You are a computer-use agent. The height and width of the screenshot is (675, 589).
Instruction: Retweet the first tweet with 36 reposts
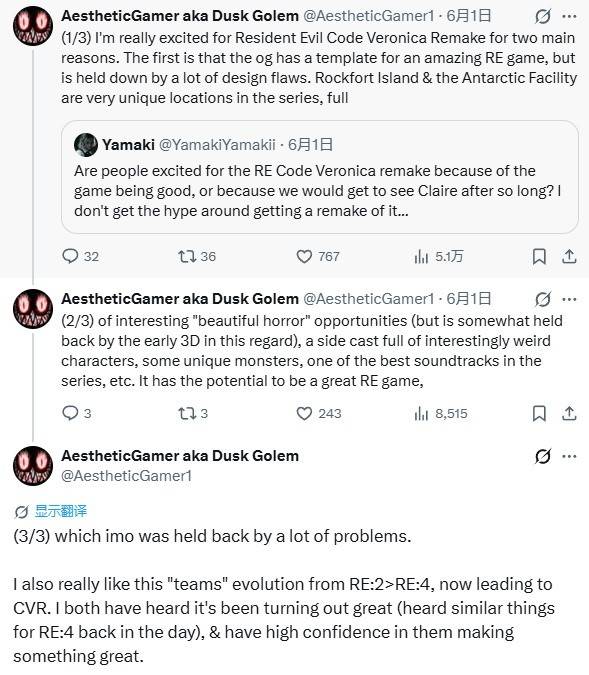click(197, 257)
